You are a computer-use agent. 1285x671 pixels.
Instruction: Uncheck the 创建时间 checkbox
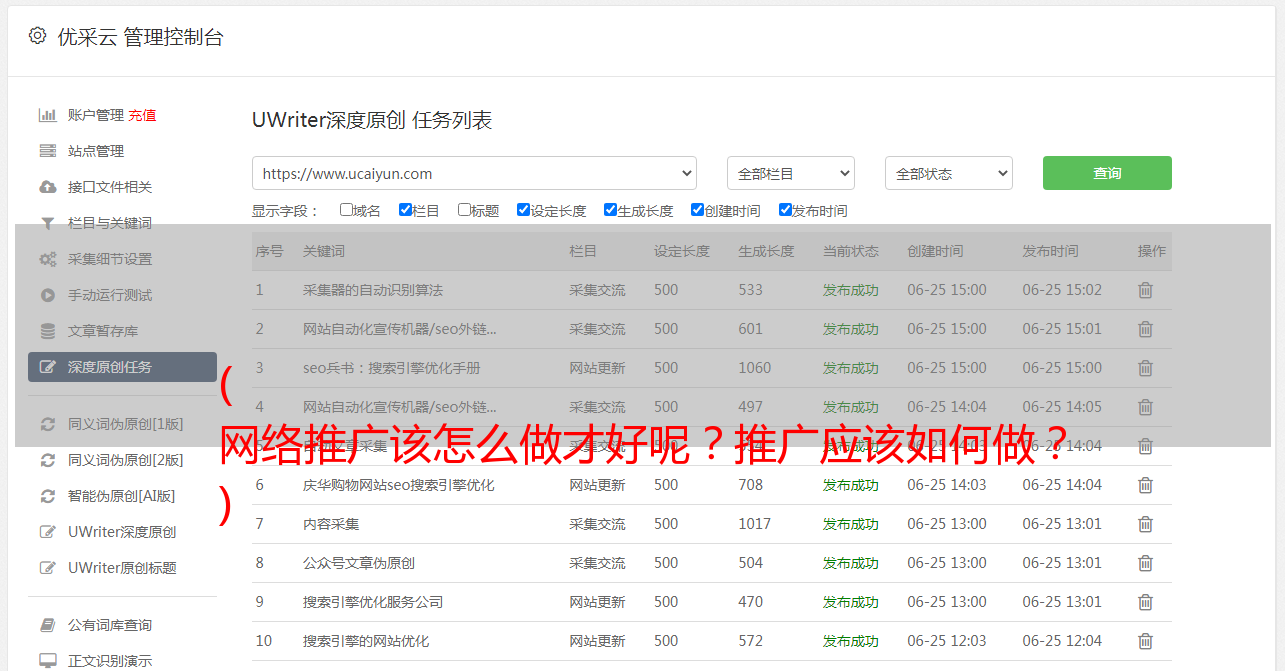point(697,210)
